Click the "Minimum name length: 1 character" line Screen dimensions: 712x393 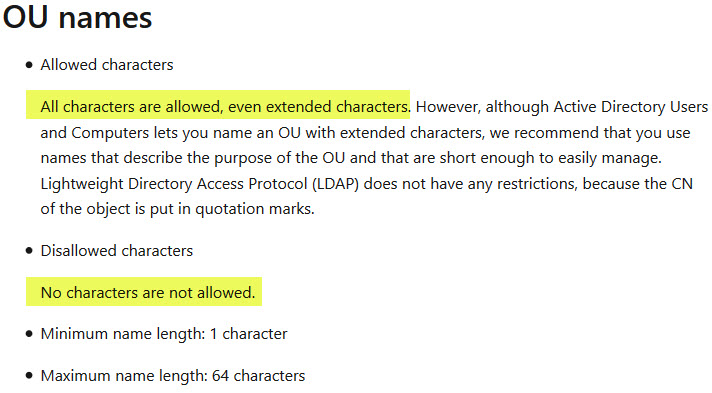[164, 334]
